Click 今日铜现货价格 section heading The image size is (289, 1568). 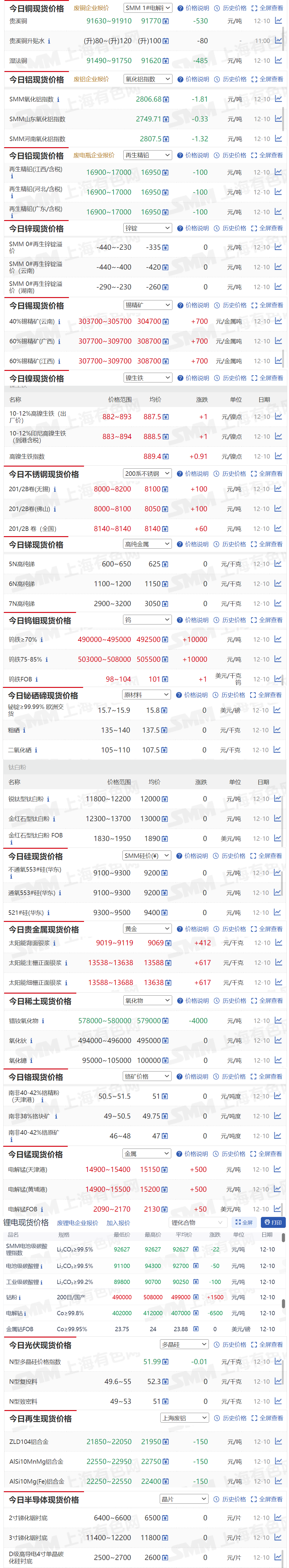pyautogui.click(x=36, y=9)
